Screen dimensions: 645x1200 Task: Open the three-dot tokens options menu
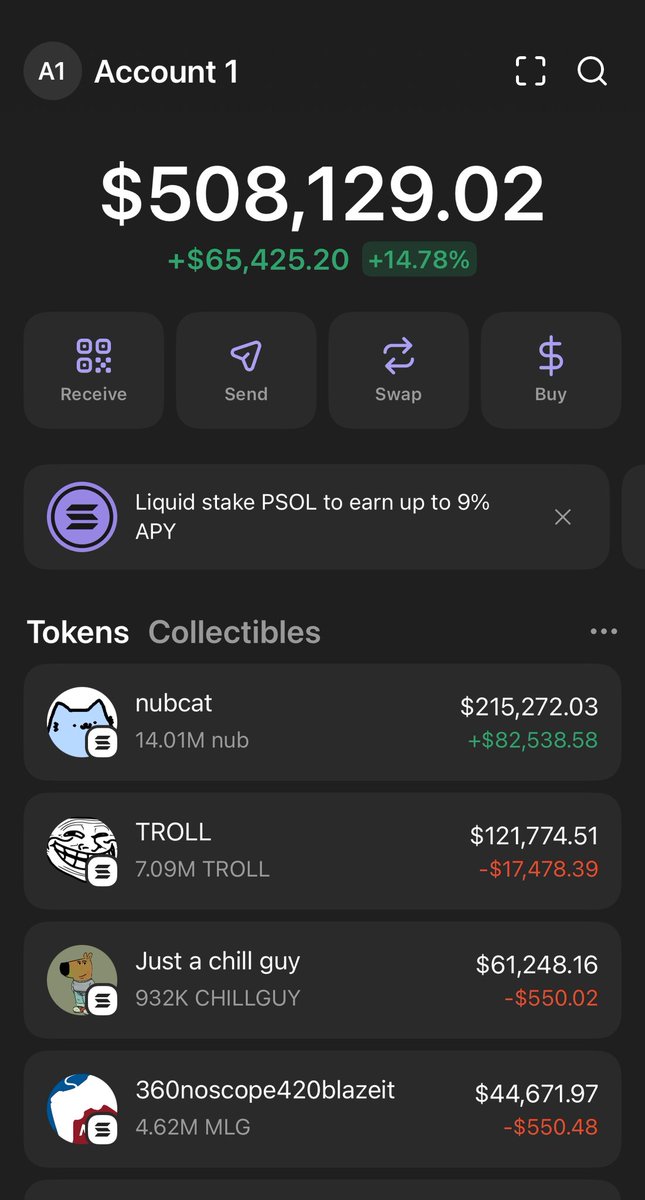[x=603, y=631]
